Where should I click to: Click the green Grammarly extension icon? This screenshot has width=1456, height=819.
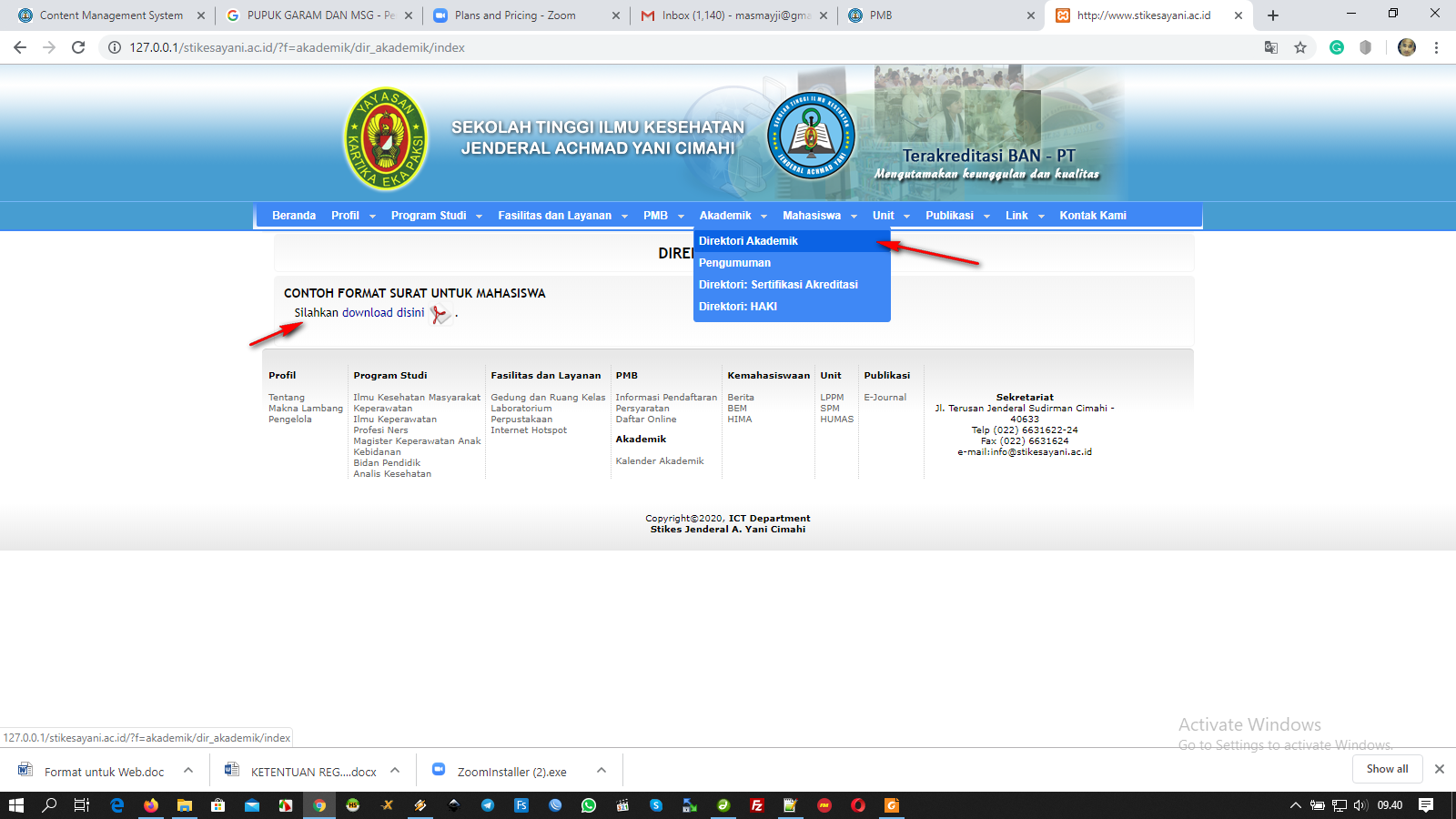[1337, 47]
